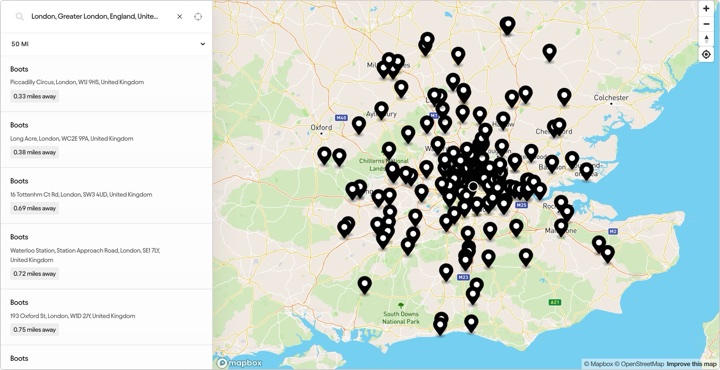Click the '0.33 miles away' badge

click(x=35, y=96)
